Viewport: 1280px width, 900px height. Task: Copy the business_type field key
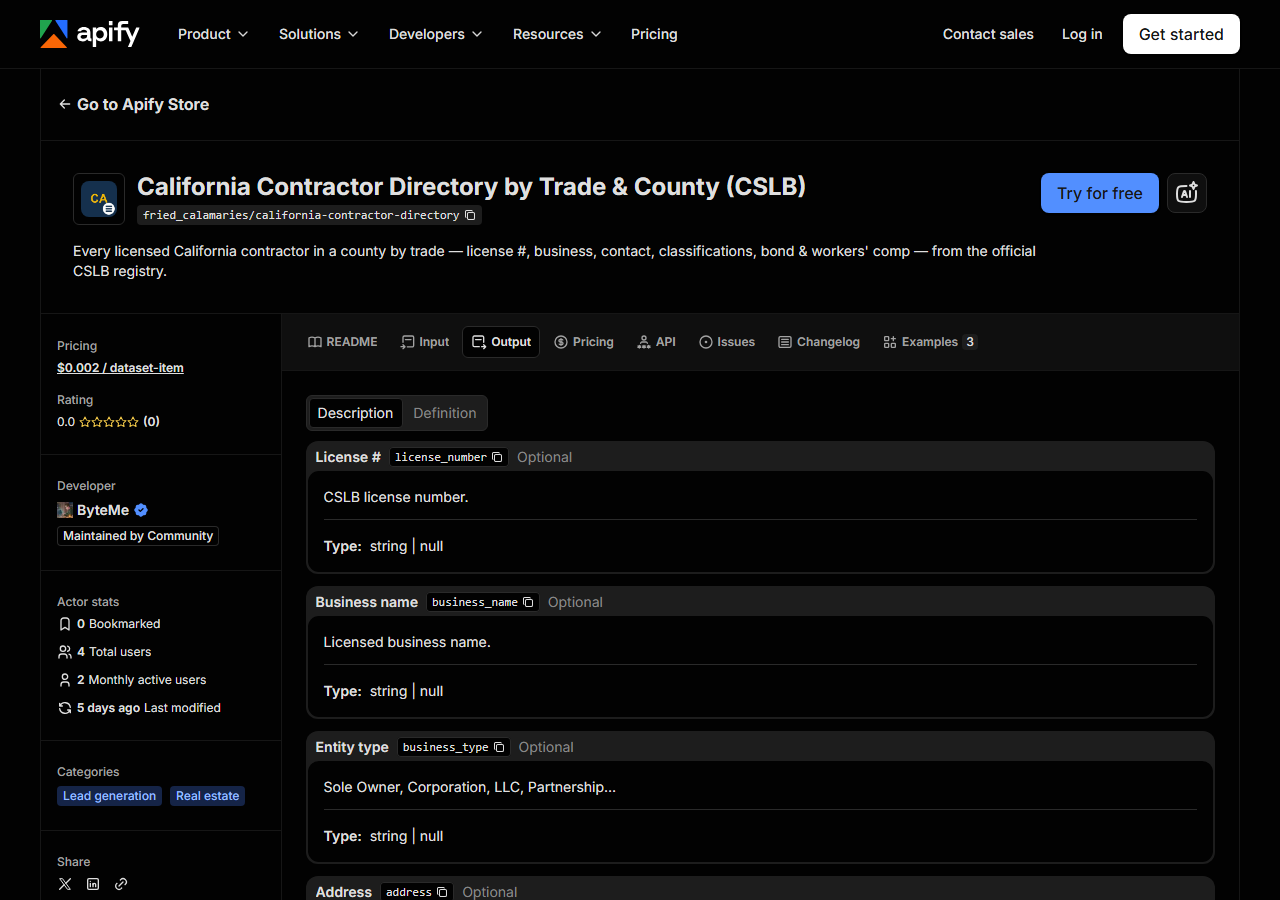[499, 747]
